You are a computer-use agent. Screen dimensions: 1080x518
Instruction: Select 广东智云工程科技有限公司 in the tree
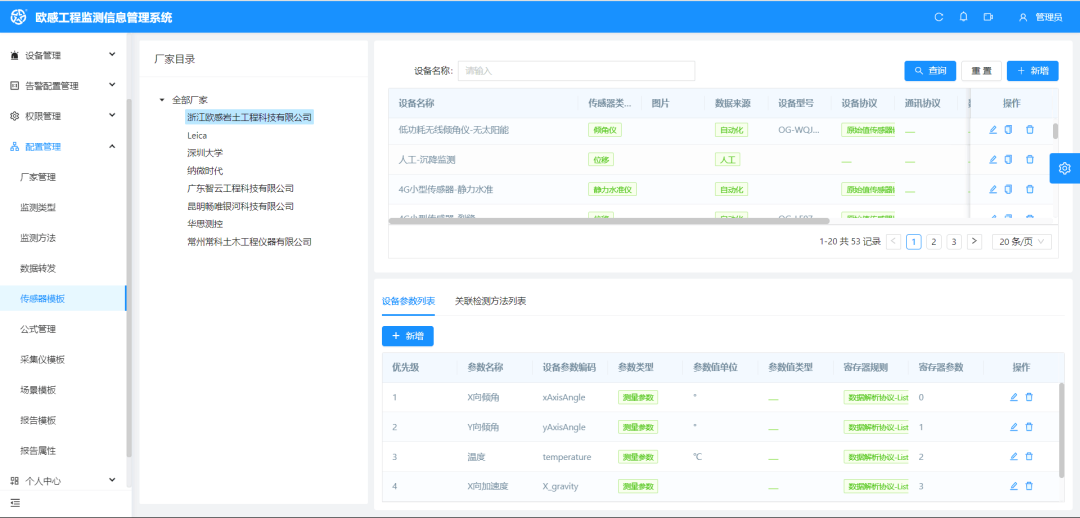click(240, 188)
